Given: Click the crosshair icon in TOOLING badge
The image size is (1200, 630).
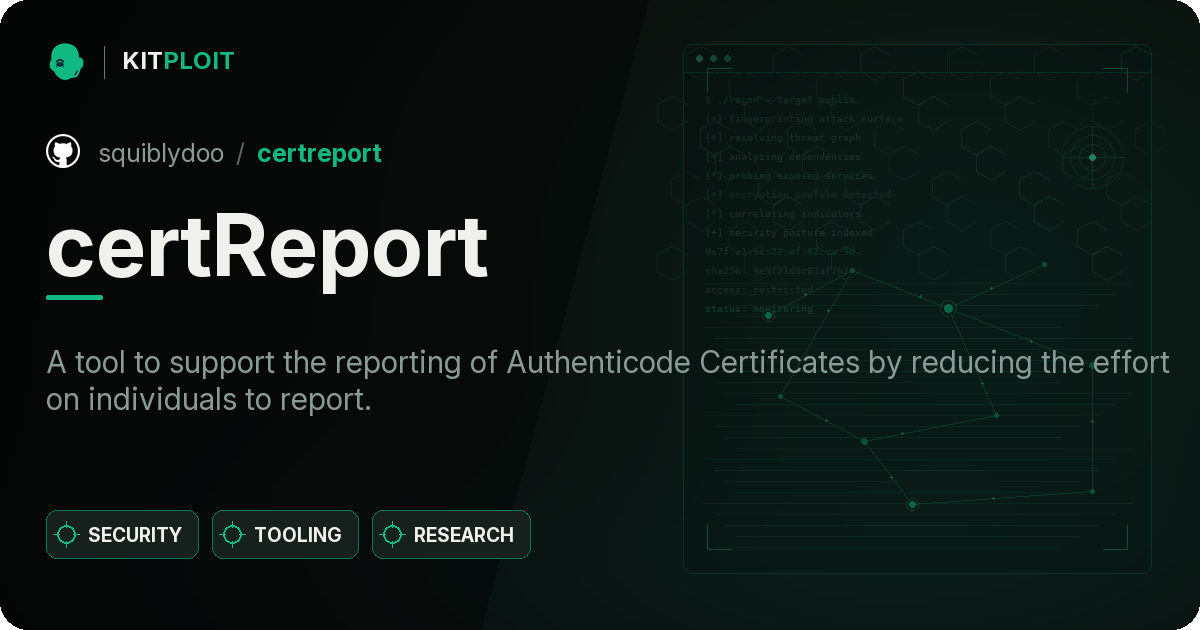Looking at the screenshot, I should coord(233,535).
